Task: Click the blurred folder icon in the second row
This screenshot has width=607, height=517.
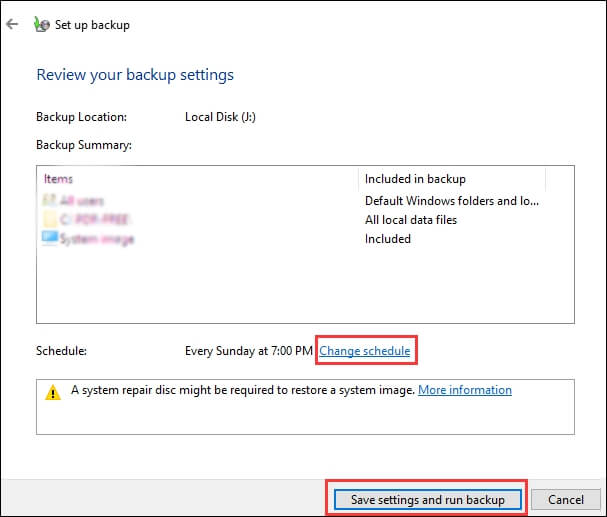Action: [x=50, y=219]
